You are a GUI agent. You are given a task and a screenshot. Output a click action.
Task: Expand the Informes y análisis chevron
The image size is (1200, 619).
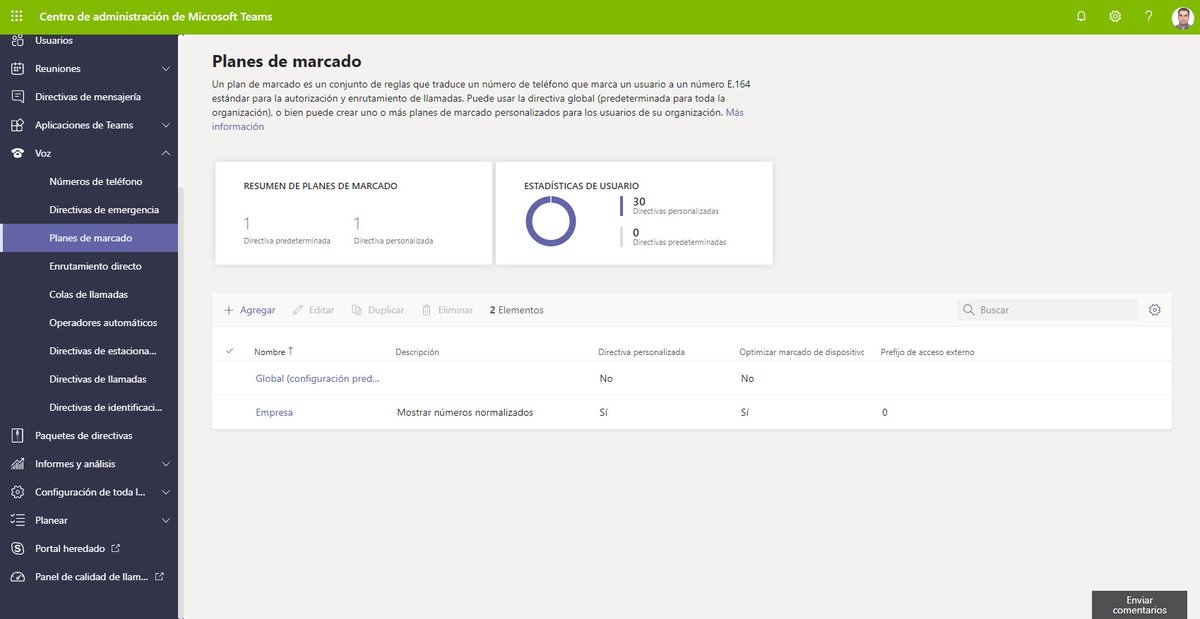166,464
